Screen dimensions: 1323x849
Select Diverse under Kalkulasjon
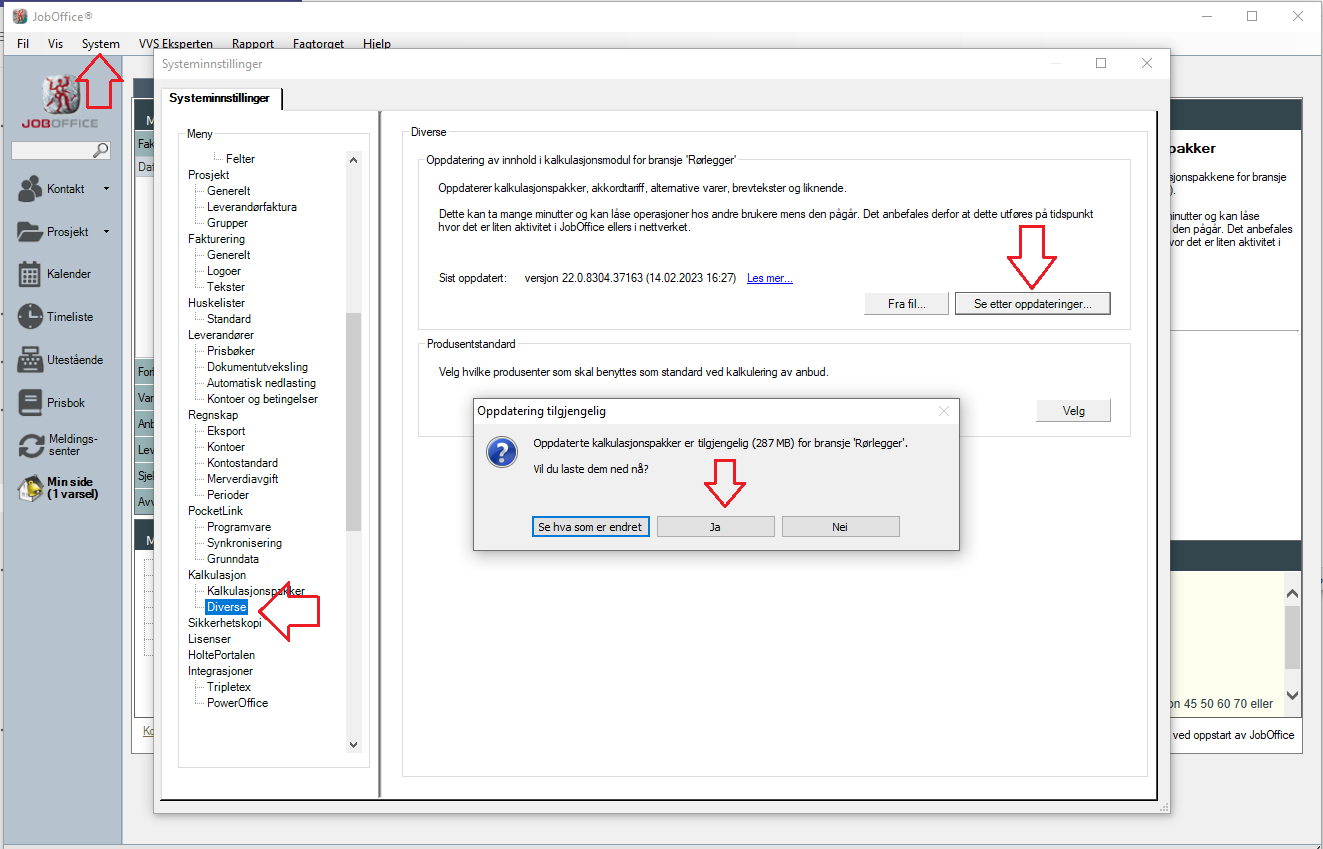click(226, 607)
